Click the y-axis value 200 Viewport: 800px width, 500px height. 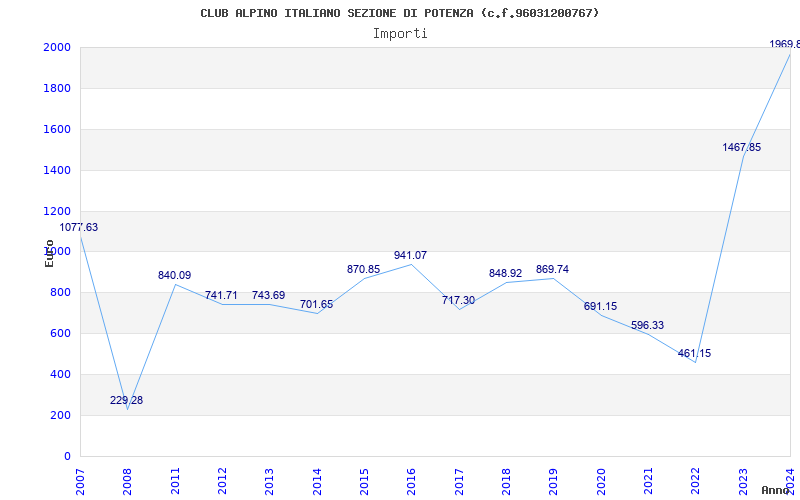pyautogui.click(x=61, y=416)
